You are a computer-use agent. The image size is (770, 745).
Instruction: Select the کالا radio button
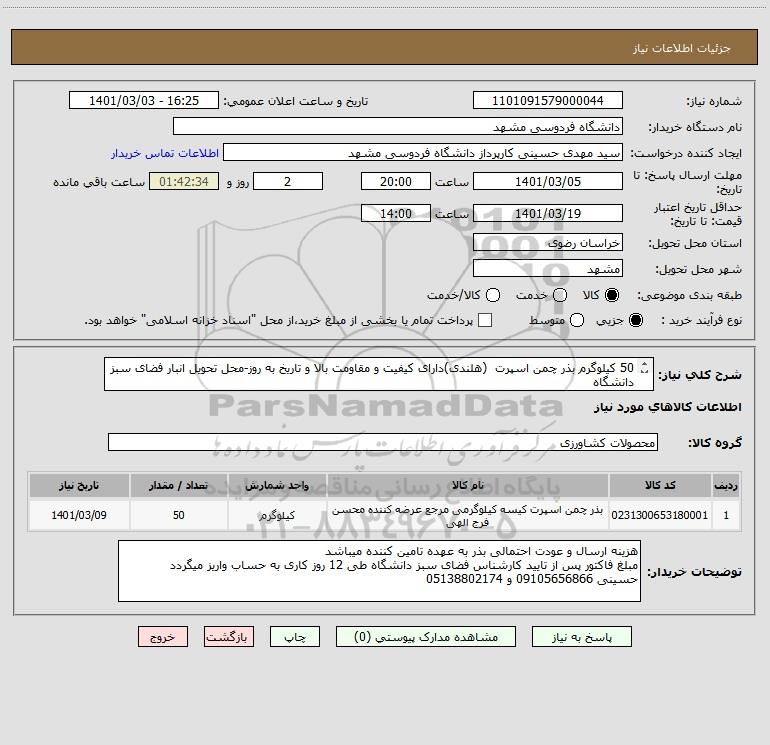tap(612, 295)
